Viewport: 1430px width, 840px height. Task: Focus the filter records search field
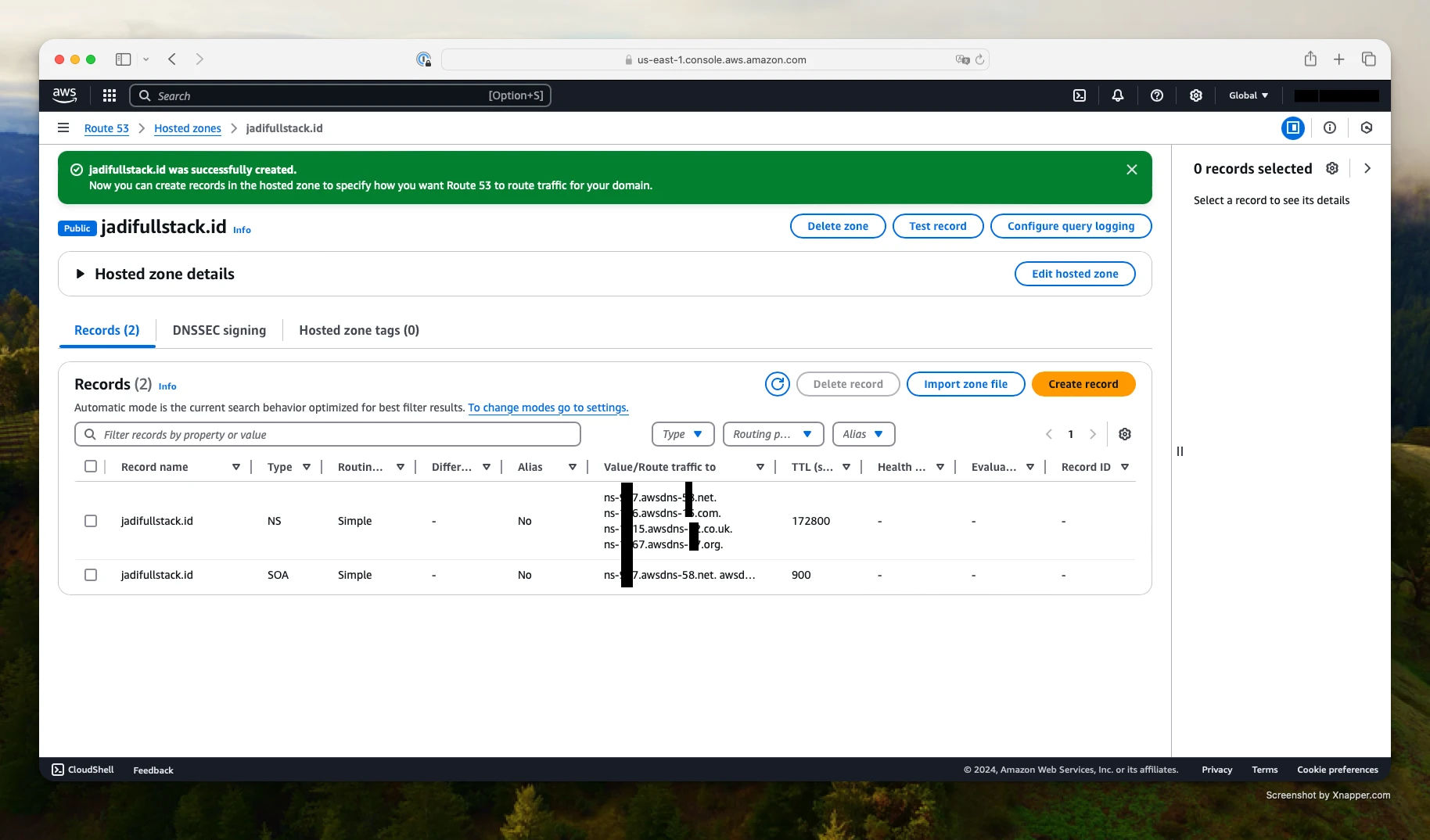pos(328,434)
